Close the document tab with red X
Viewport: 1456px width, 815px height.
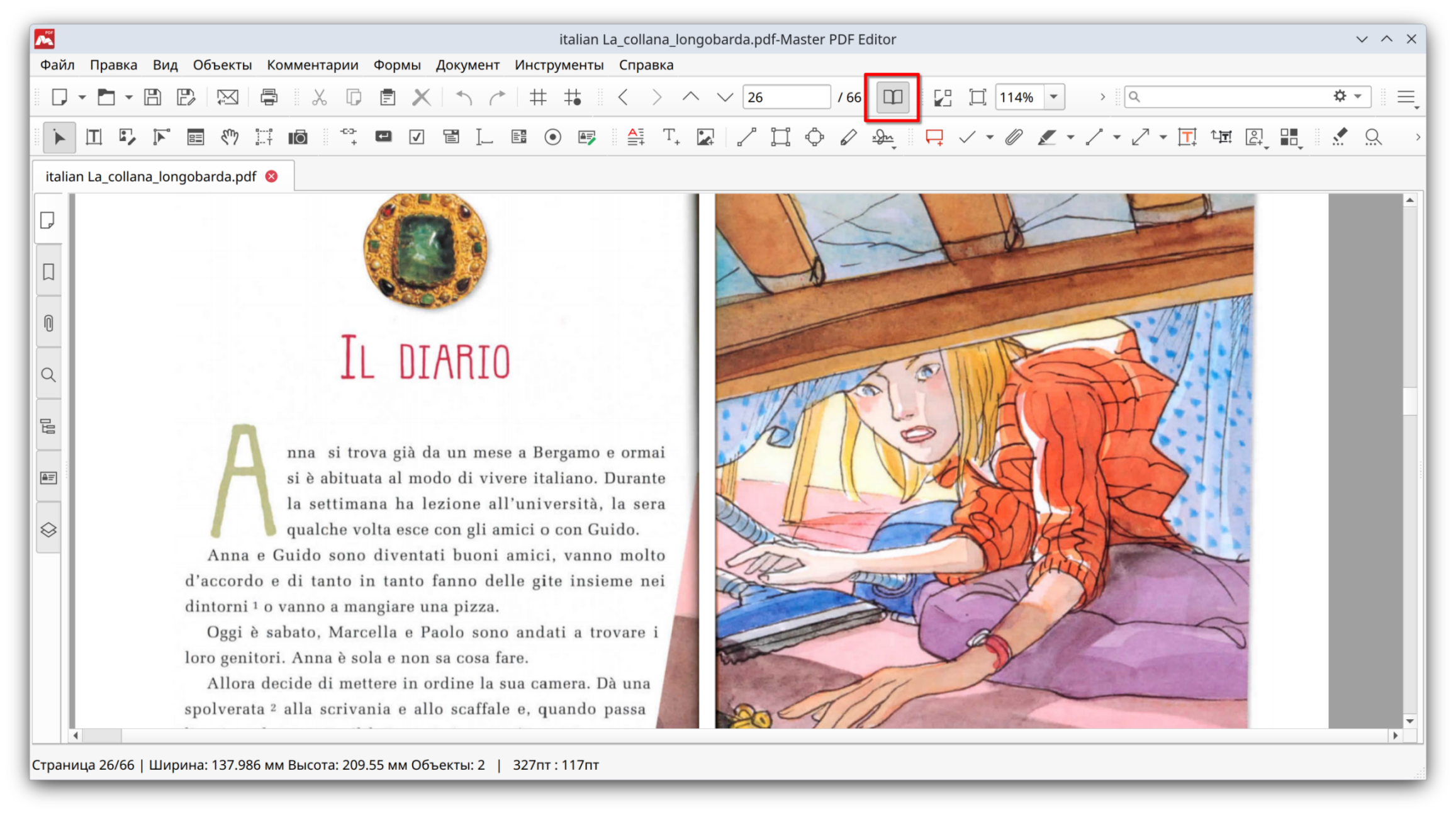pos(271,176)
